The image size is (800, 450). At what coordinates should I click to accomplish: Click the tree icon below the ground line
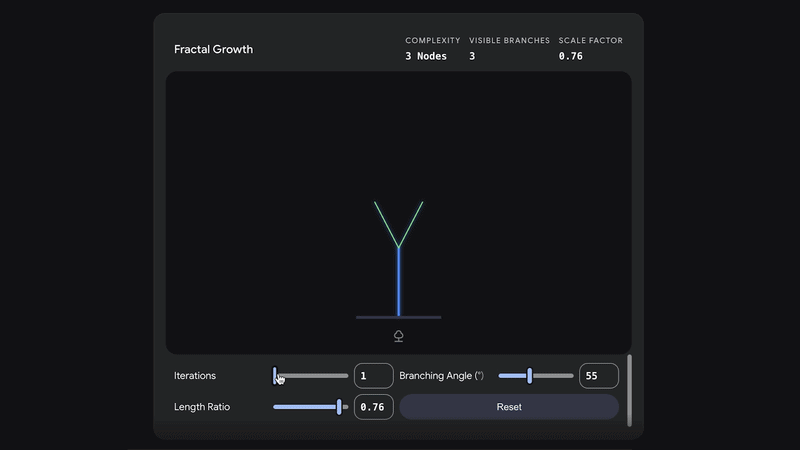pos(398,336)
